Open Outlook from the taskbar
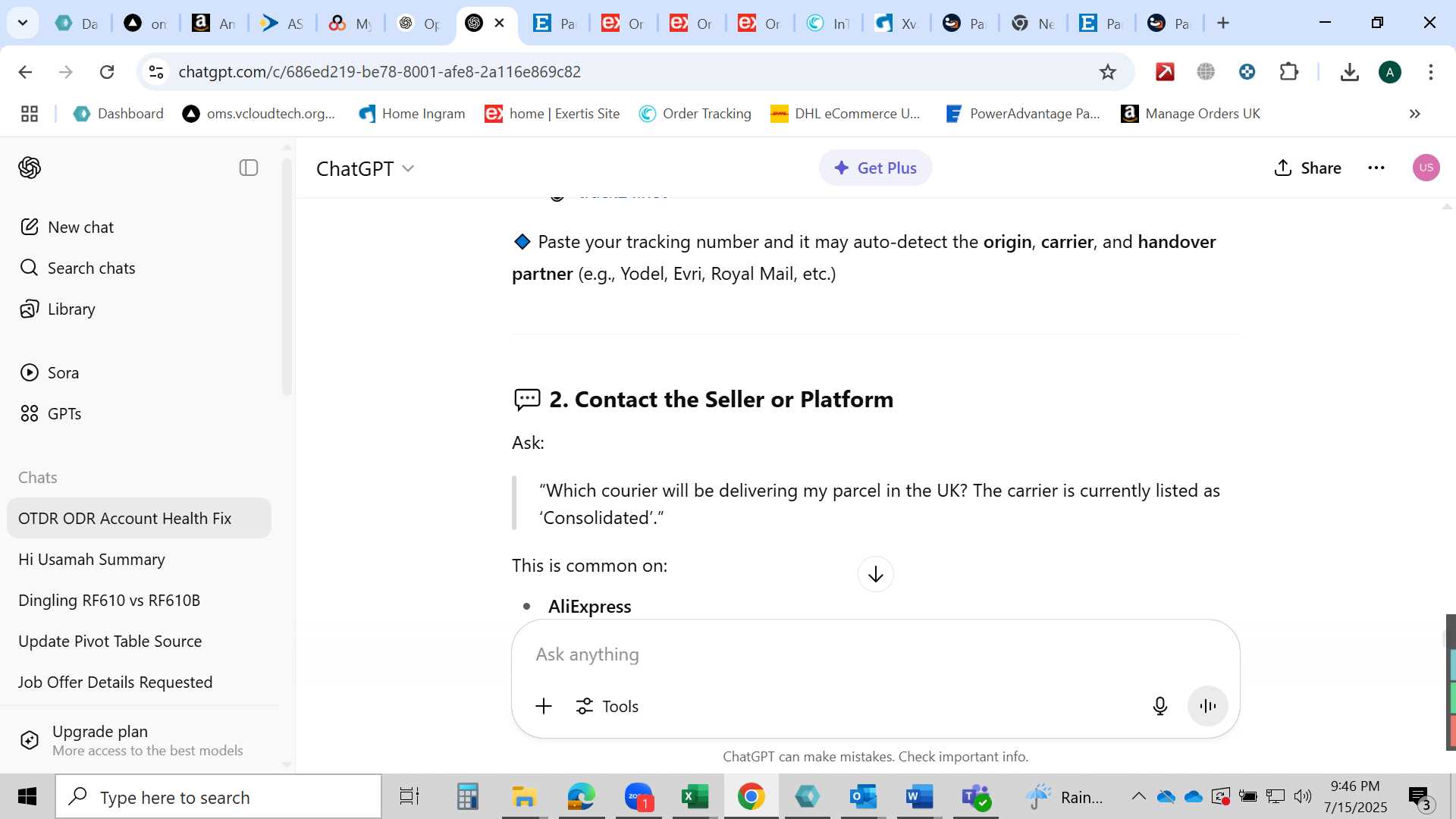1456x819 pixels. tap(863, 797)
